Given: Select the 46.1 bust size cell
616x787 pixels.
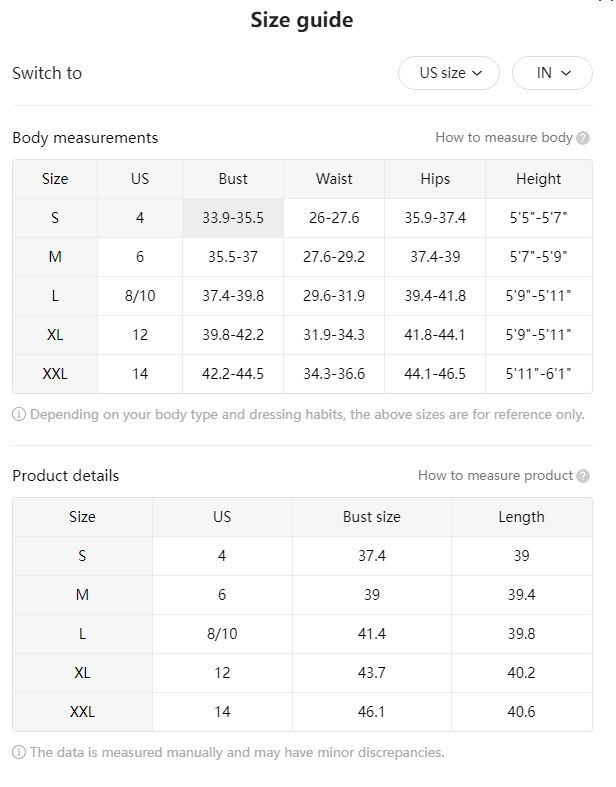Looking at the screenshot, I should [x=372, y=712].
